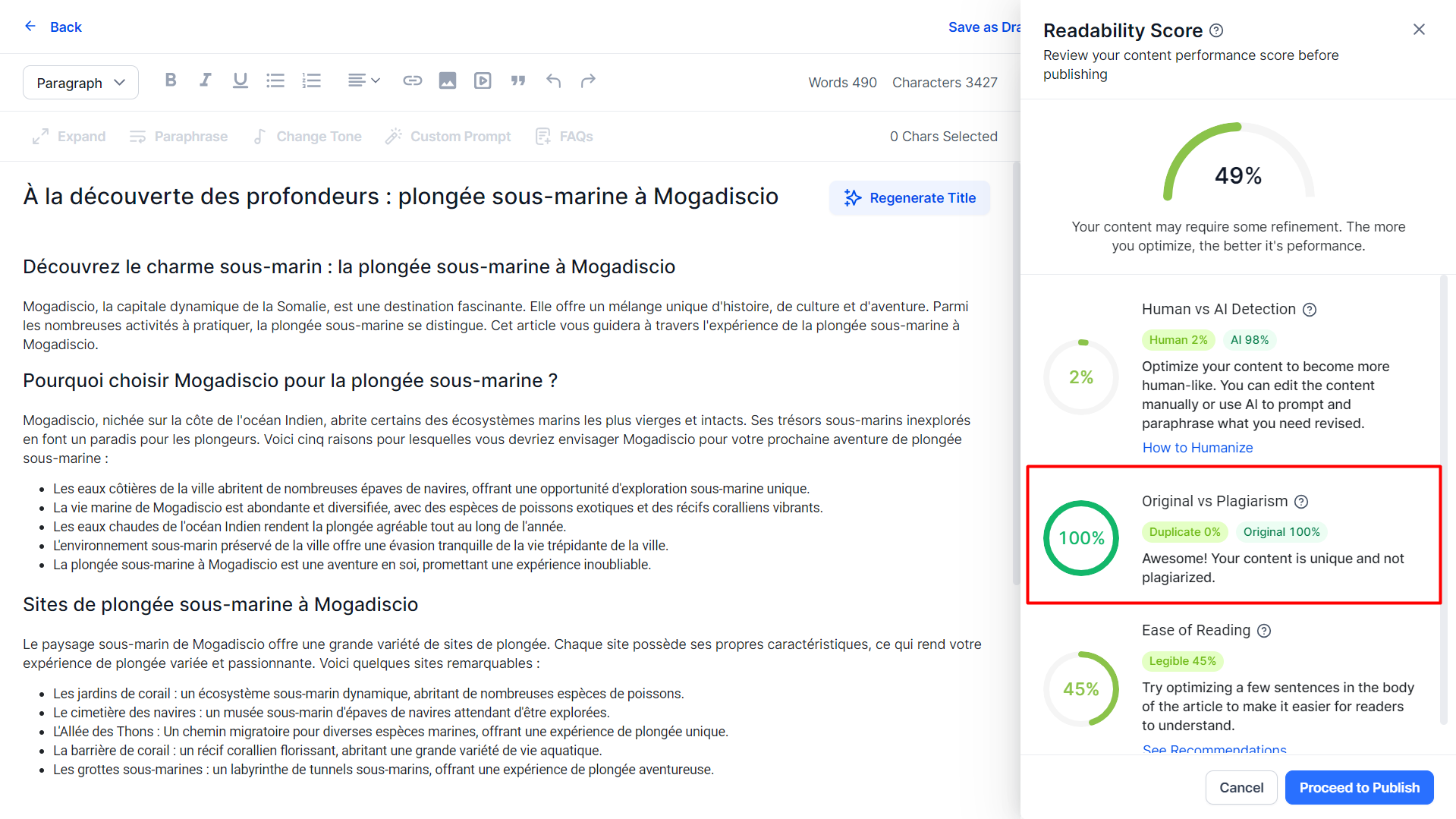
Task: Click the editor vertical scrollbar
Action: [x=1016, y=373]
